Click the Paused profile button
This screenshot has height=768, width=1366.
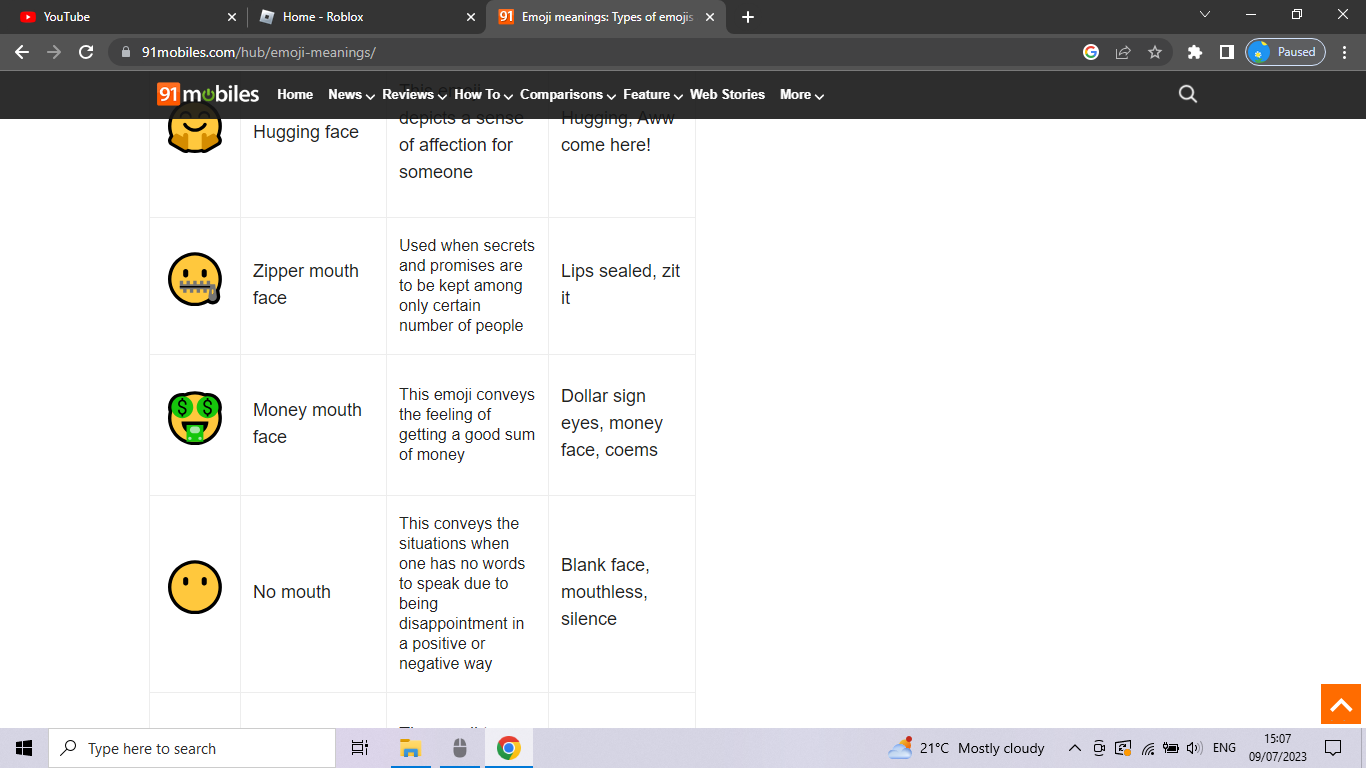(x=1285, y=52)
